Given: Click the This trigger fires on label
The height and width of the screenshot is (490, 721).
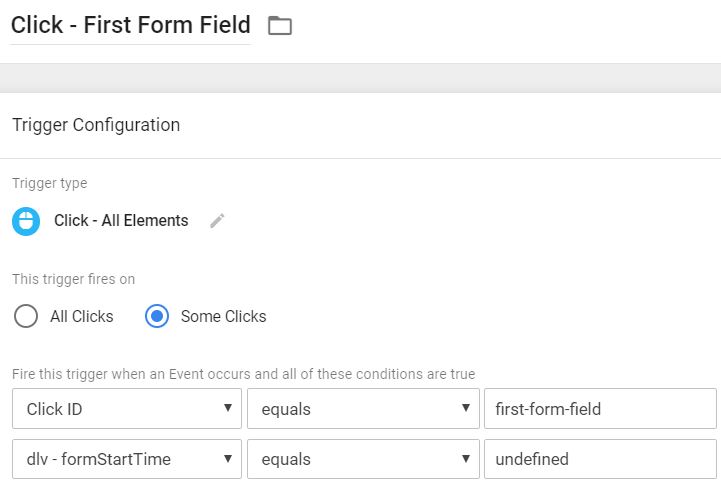Looking at the screenshot, I should 73,279.
